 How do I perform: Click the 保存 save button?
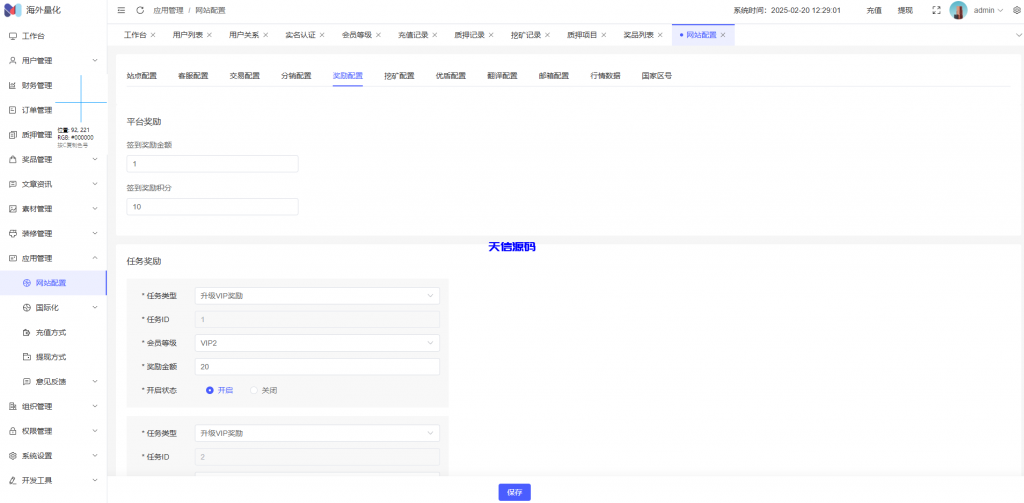[x=515, y=493]
